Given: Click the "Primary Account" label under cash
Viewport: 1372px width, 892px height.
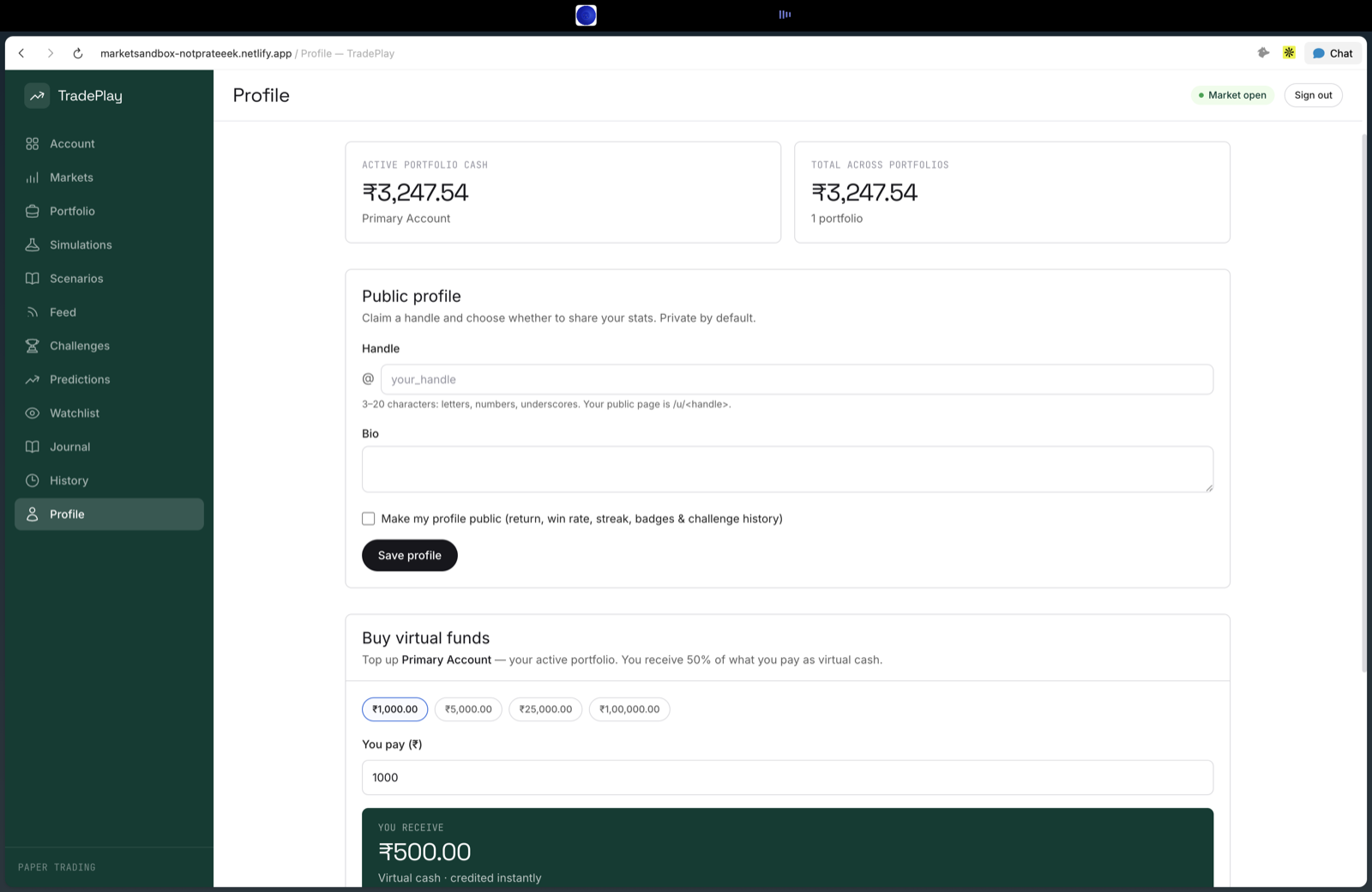Looking at the screenshot, I should pyautogui.click(x=406, y=219).
